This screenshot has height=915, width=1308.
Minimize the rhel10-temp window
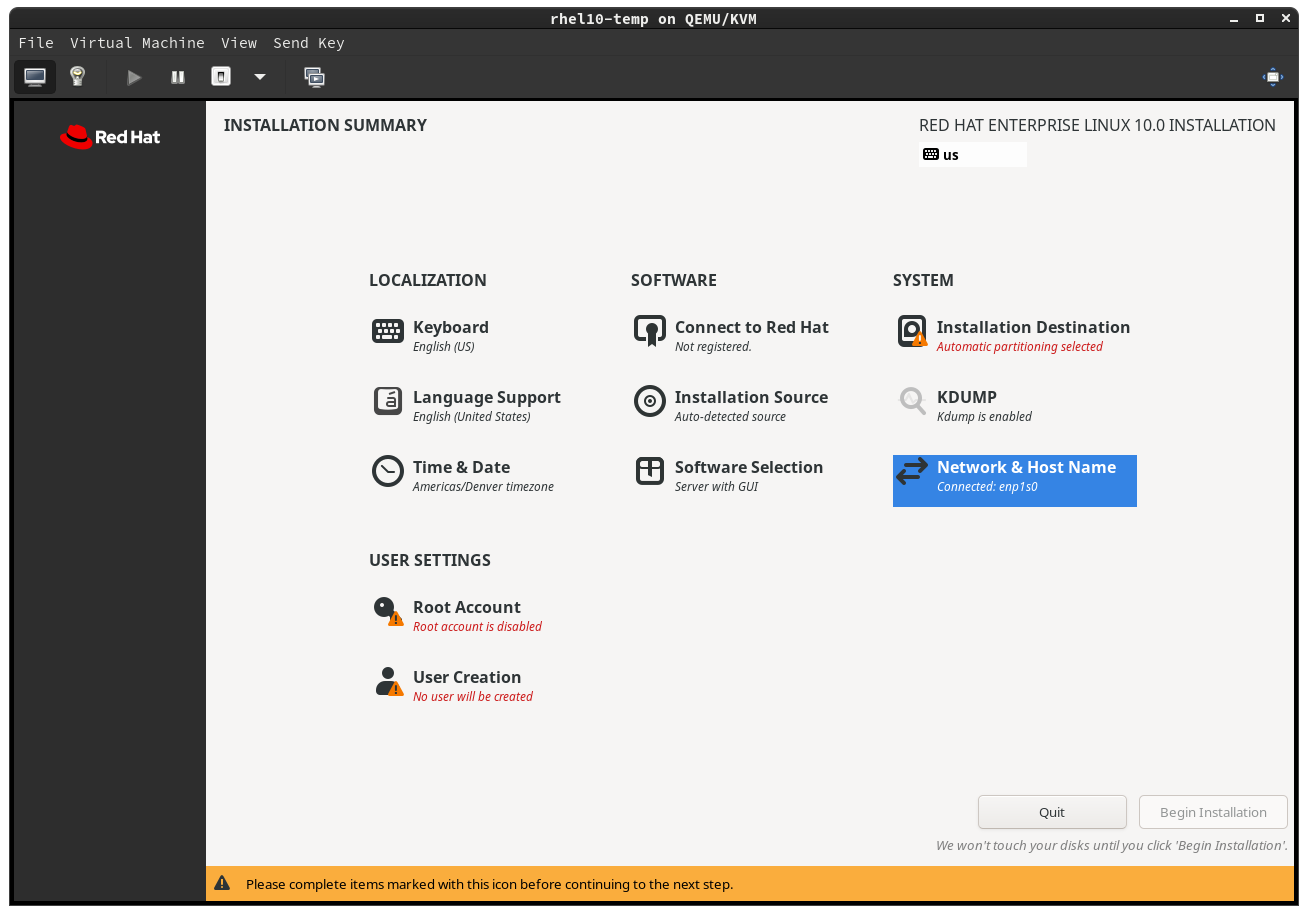[1233, 18]
